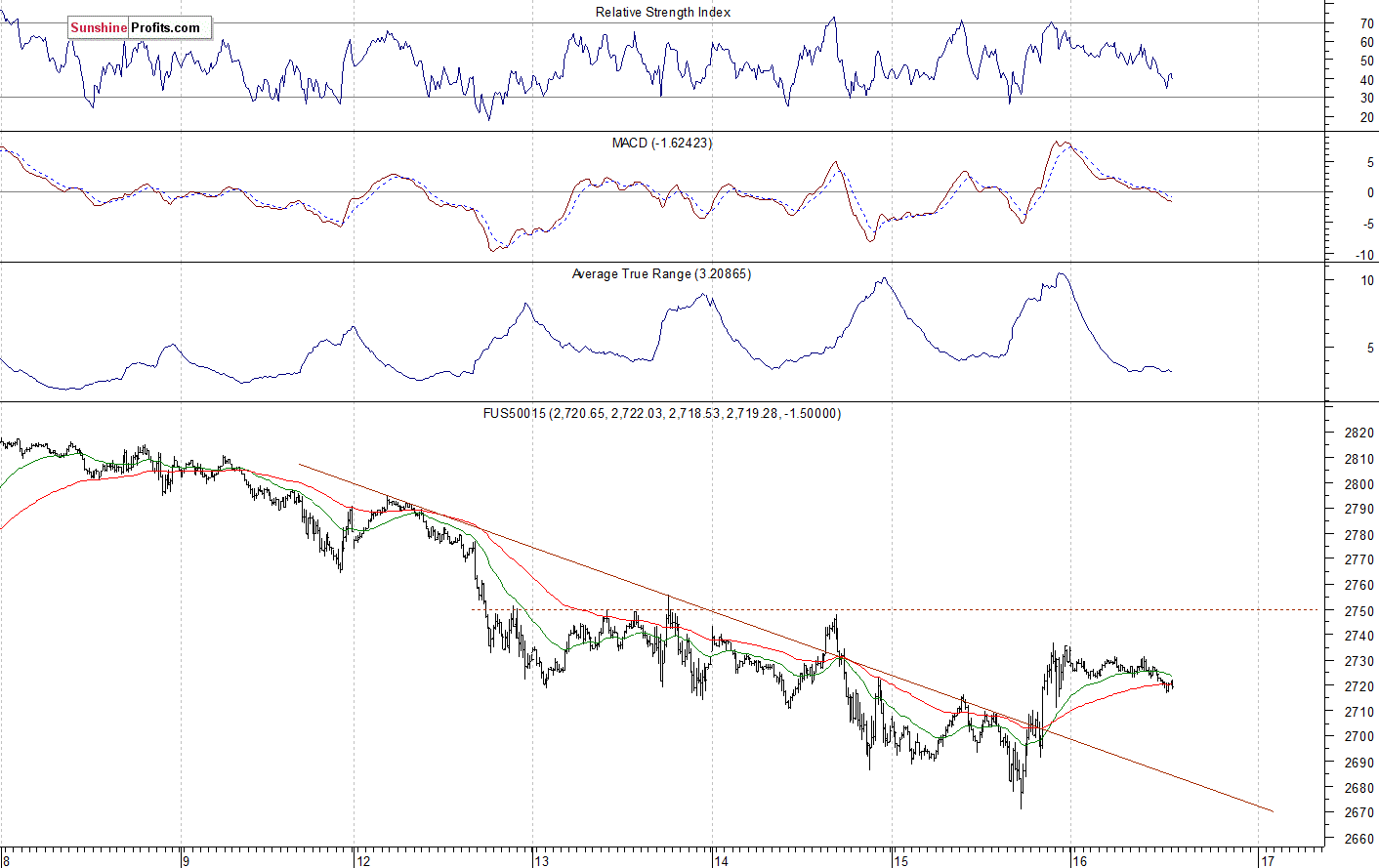Click the MACD (-1.62423) label
The height and width of the screenshot is (868, 1379).
pyautogui.click(x=662, y=143)
